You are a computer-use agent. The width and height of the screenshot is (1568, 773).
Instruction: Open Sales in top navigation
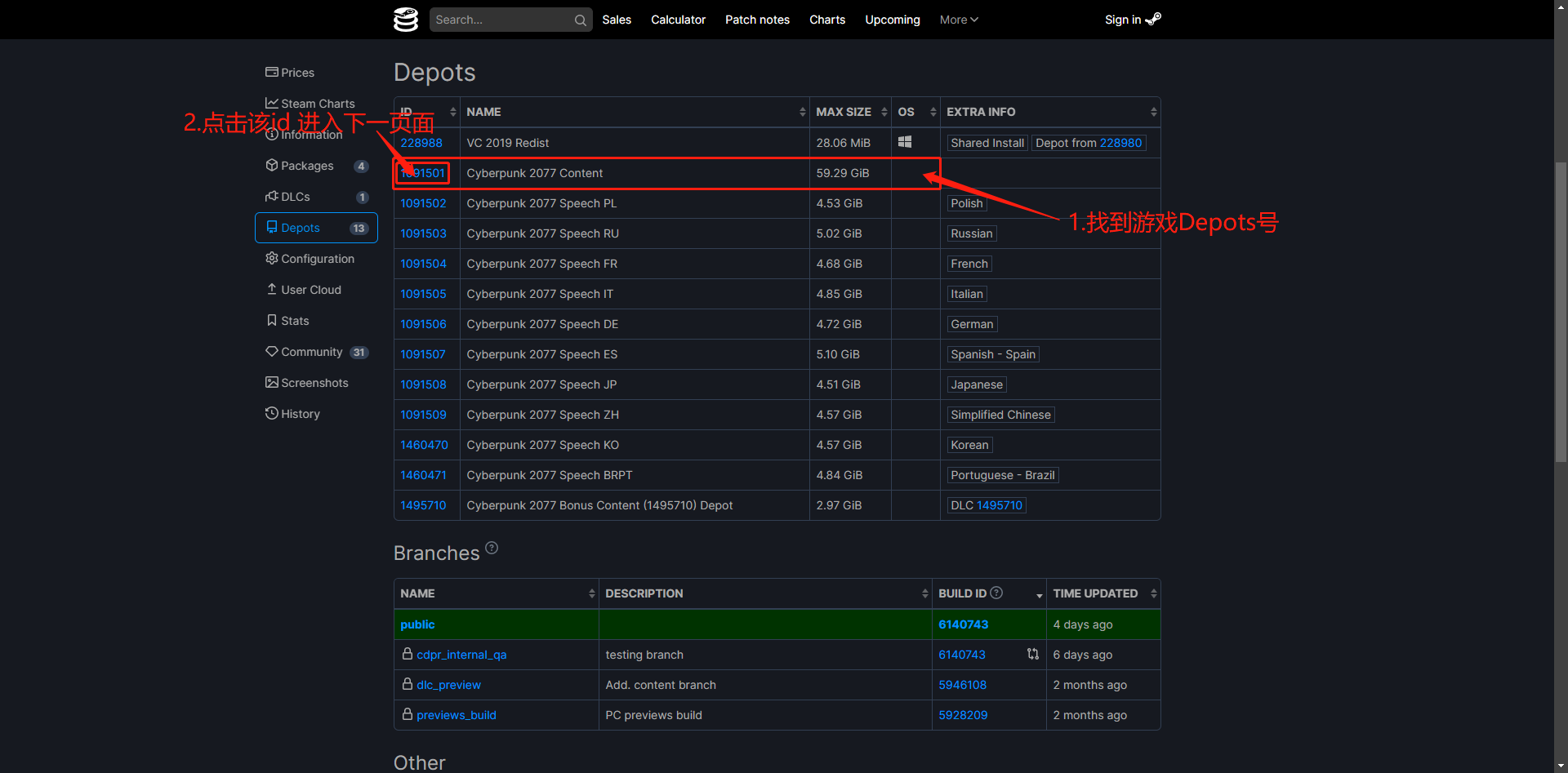click(x=617, y=20)
